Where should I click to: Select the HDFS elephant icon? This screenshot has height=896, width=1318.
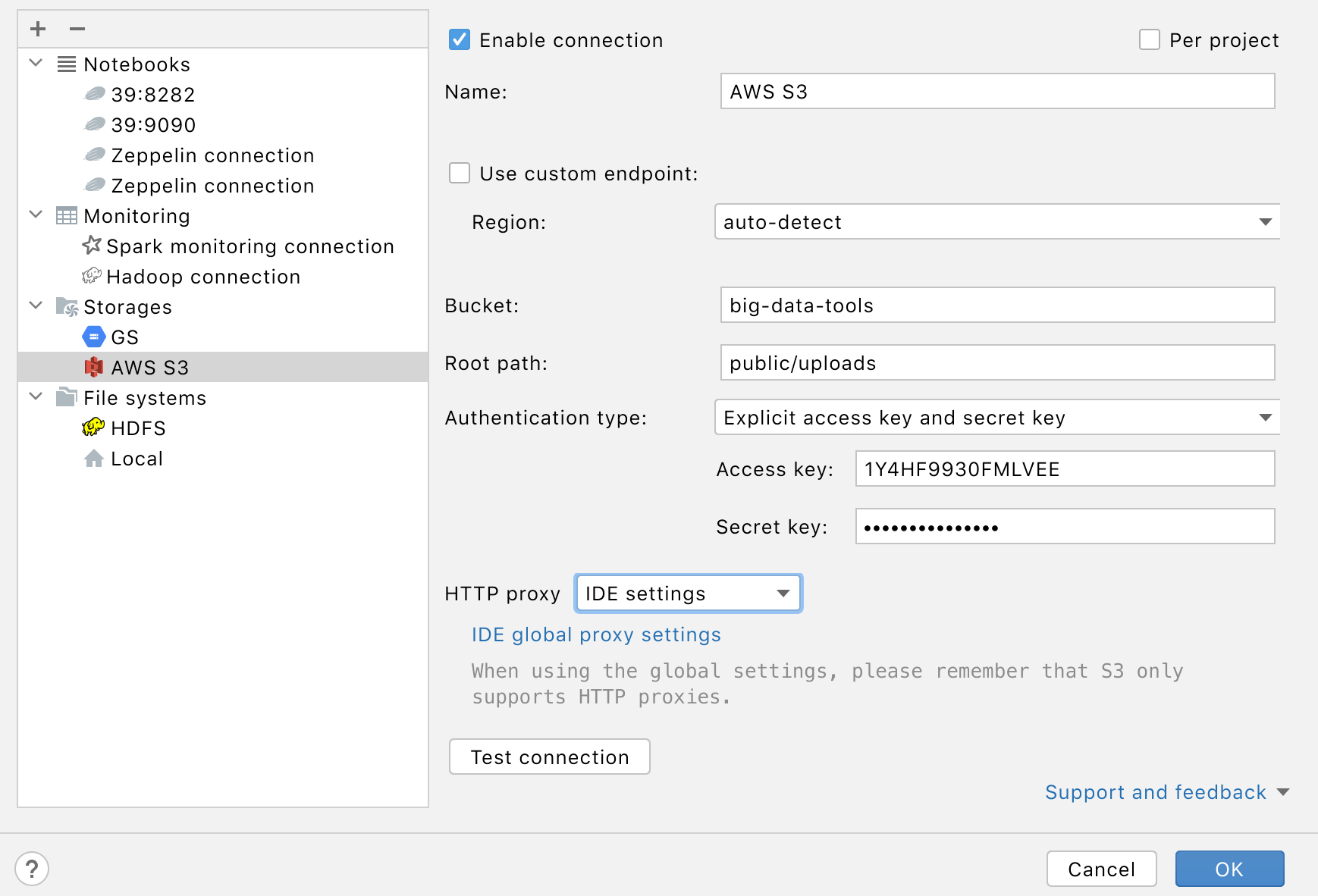pos(92,428)
